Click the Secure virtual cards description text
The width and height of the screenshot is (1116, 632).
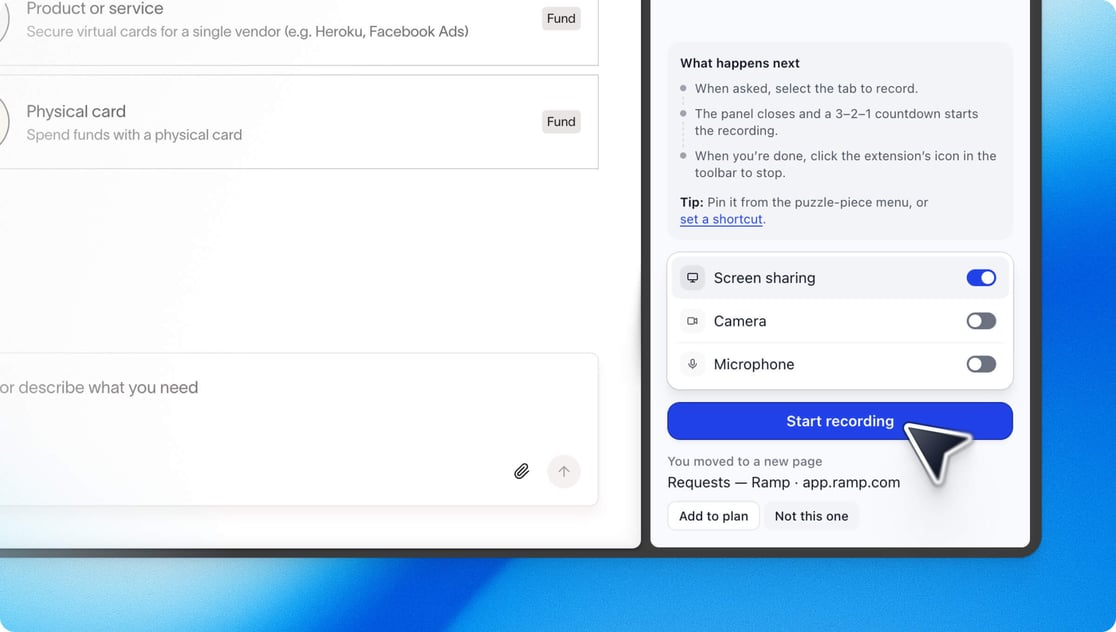tap(247, 31)
